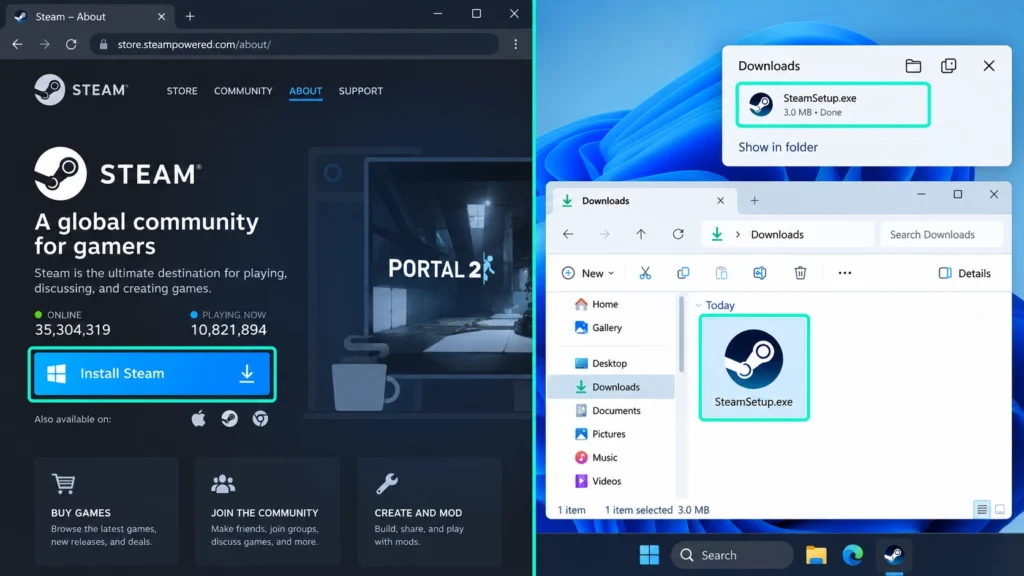Click the Delete trash icon
The width and height of the screenshot is (1024, 576).
click(x=800, y=273)
